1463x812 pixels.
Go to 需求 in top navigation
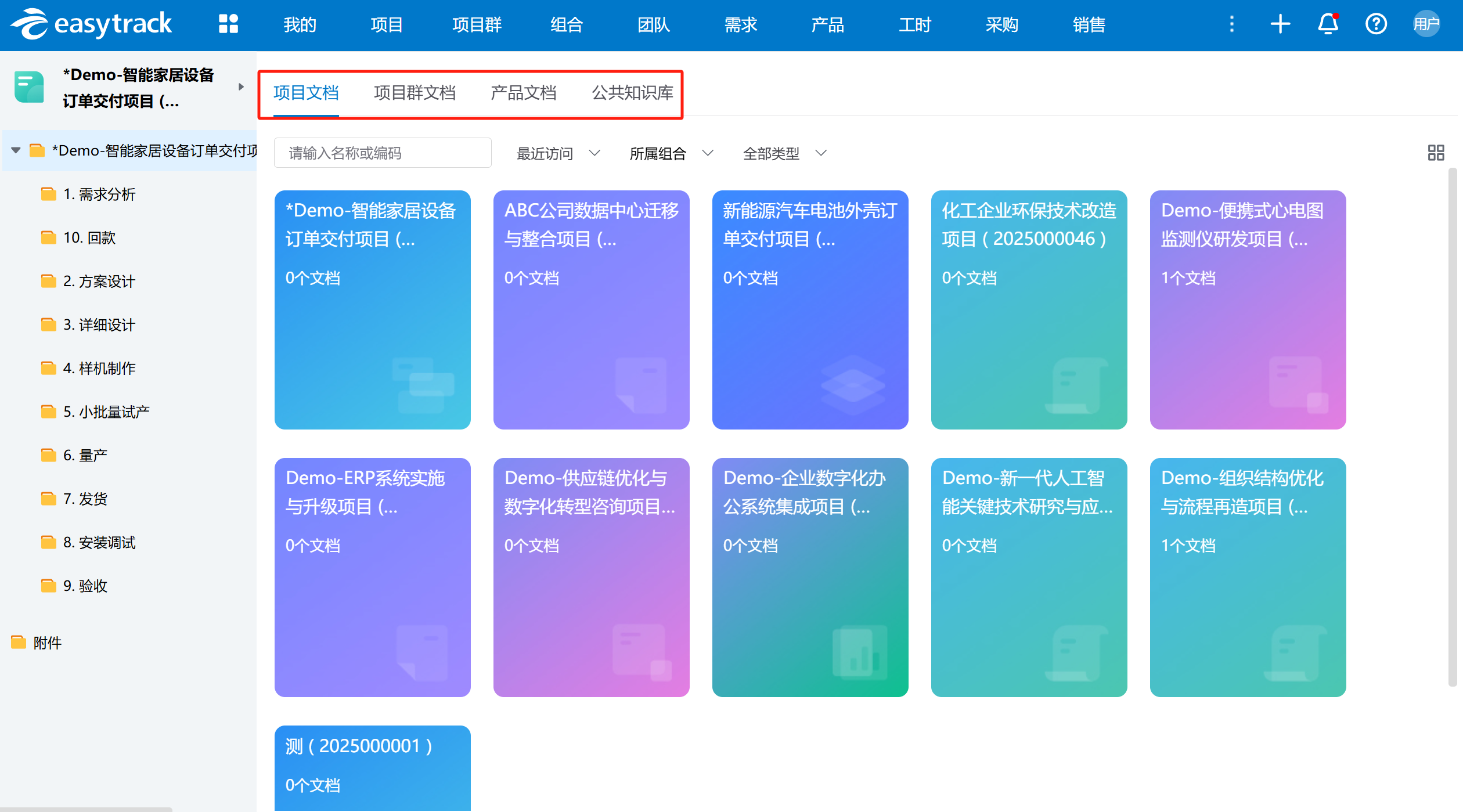pos(740,24)
